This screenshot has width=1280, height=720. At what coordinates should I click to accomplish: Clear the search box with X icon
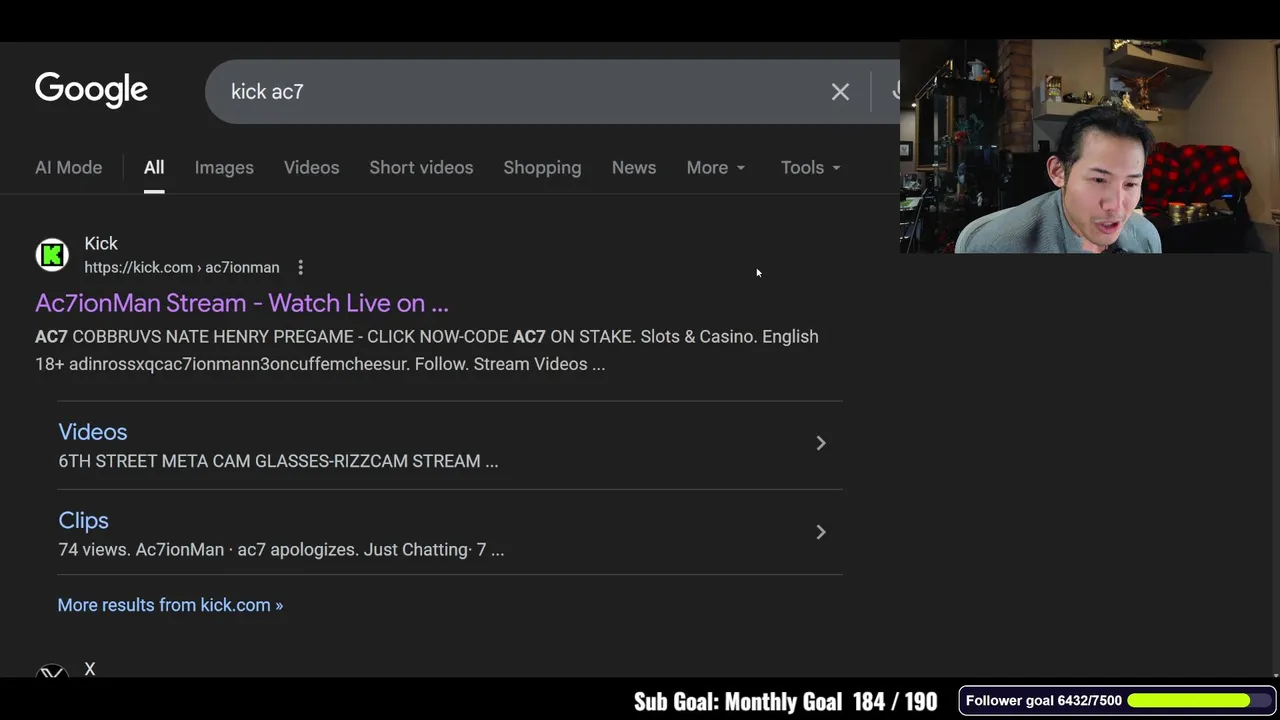840,92
